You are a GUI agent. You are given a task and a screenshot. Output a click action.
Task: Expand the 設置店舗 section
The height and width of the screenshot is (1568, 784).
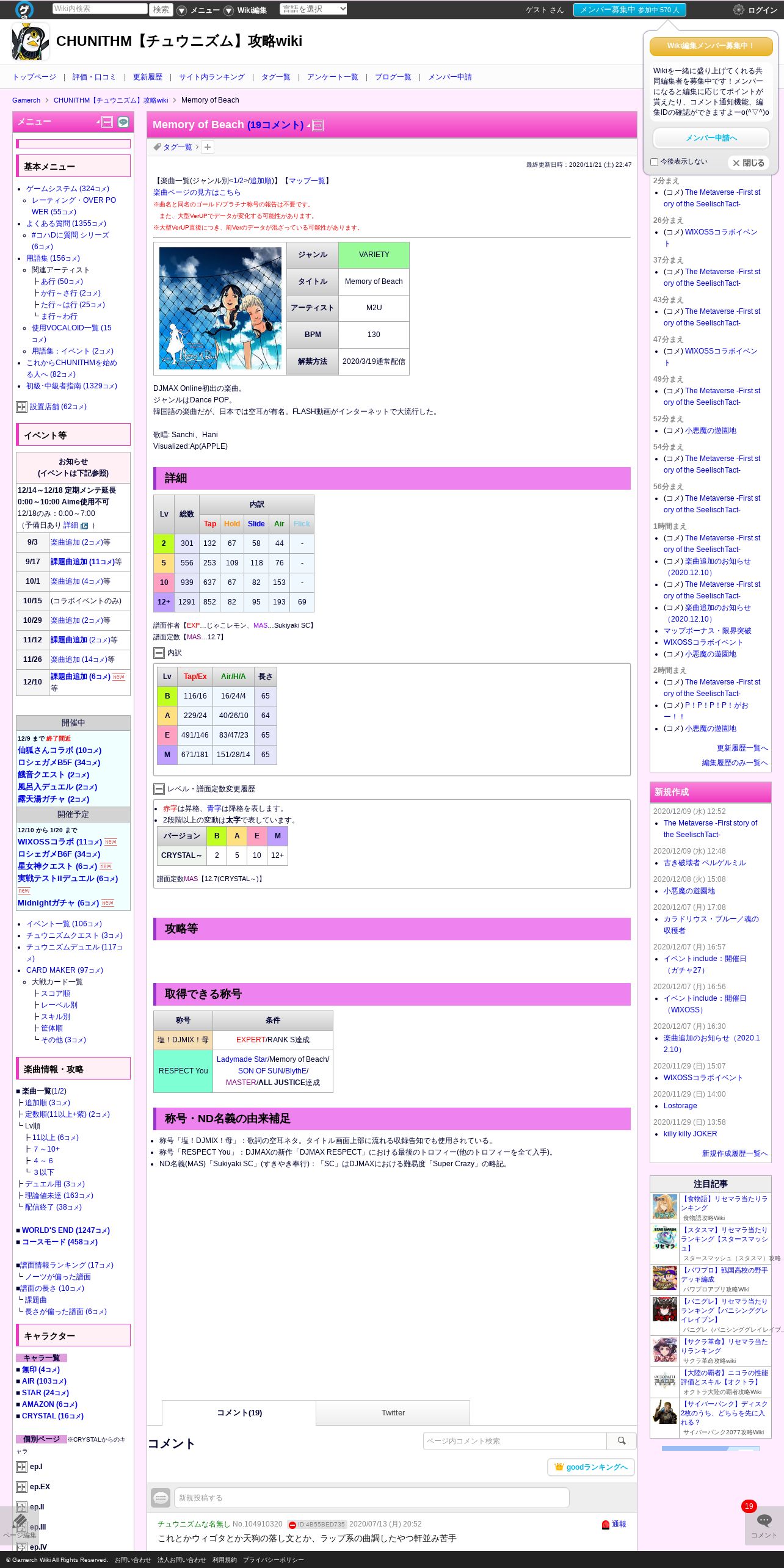coord(21,407)
